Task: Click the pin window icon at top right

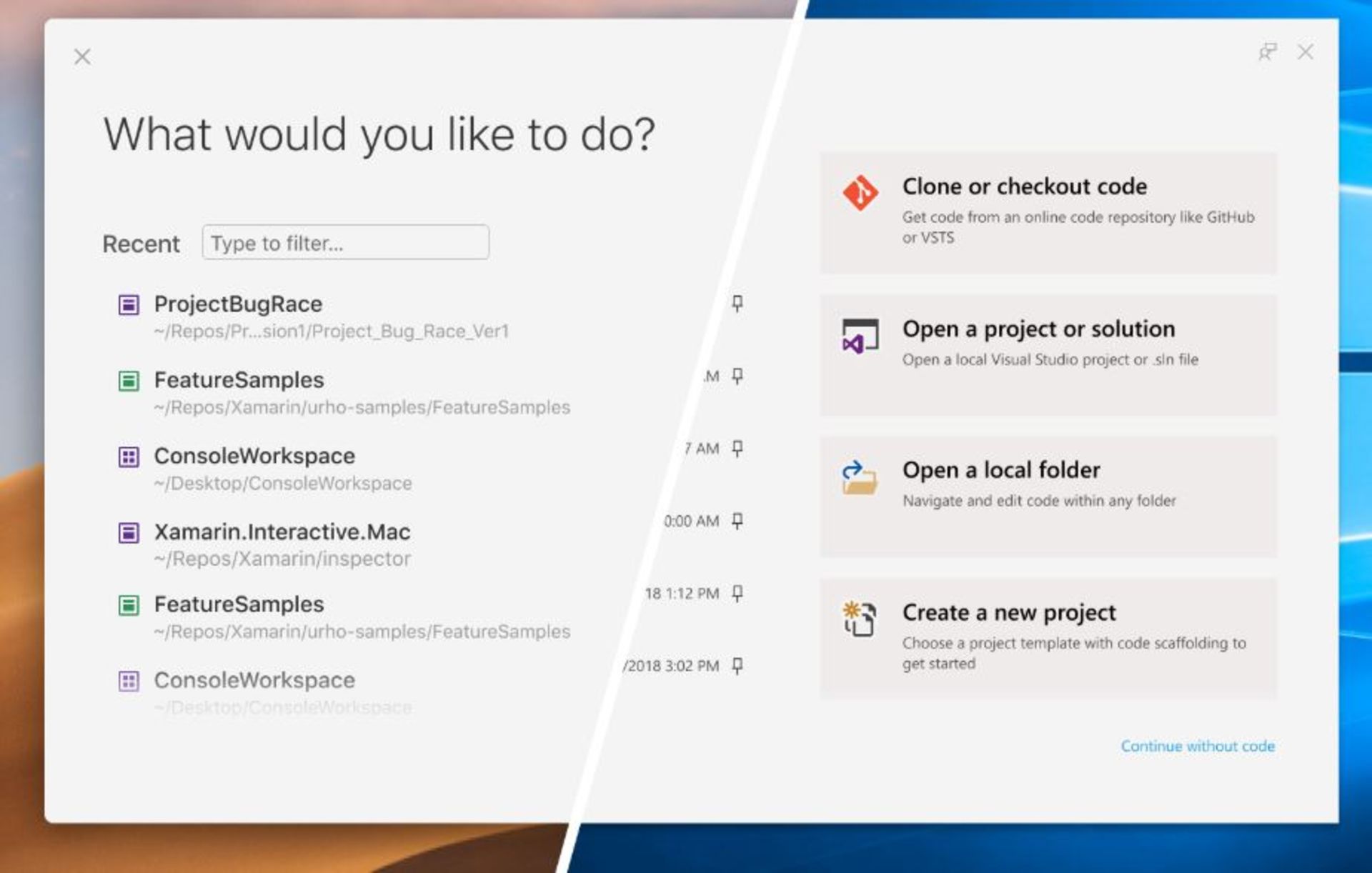Action: pyautogui.click(x=1268, y=52)
